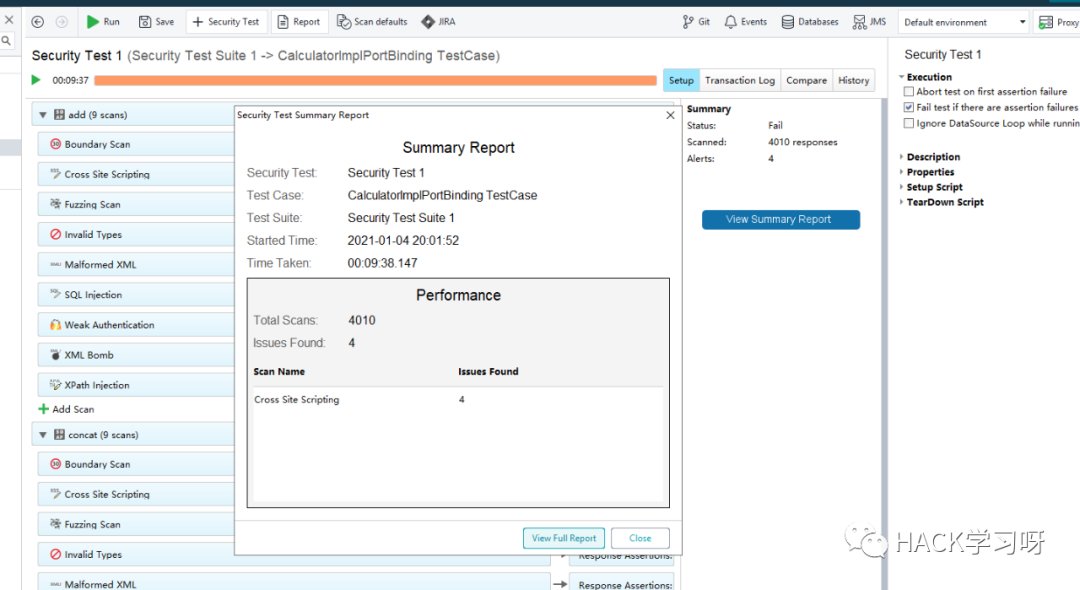Screen dimensions: 1080x590
Task: Click the Close button in dialog
Action: click(640, 538)
